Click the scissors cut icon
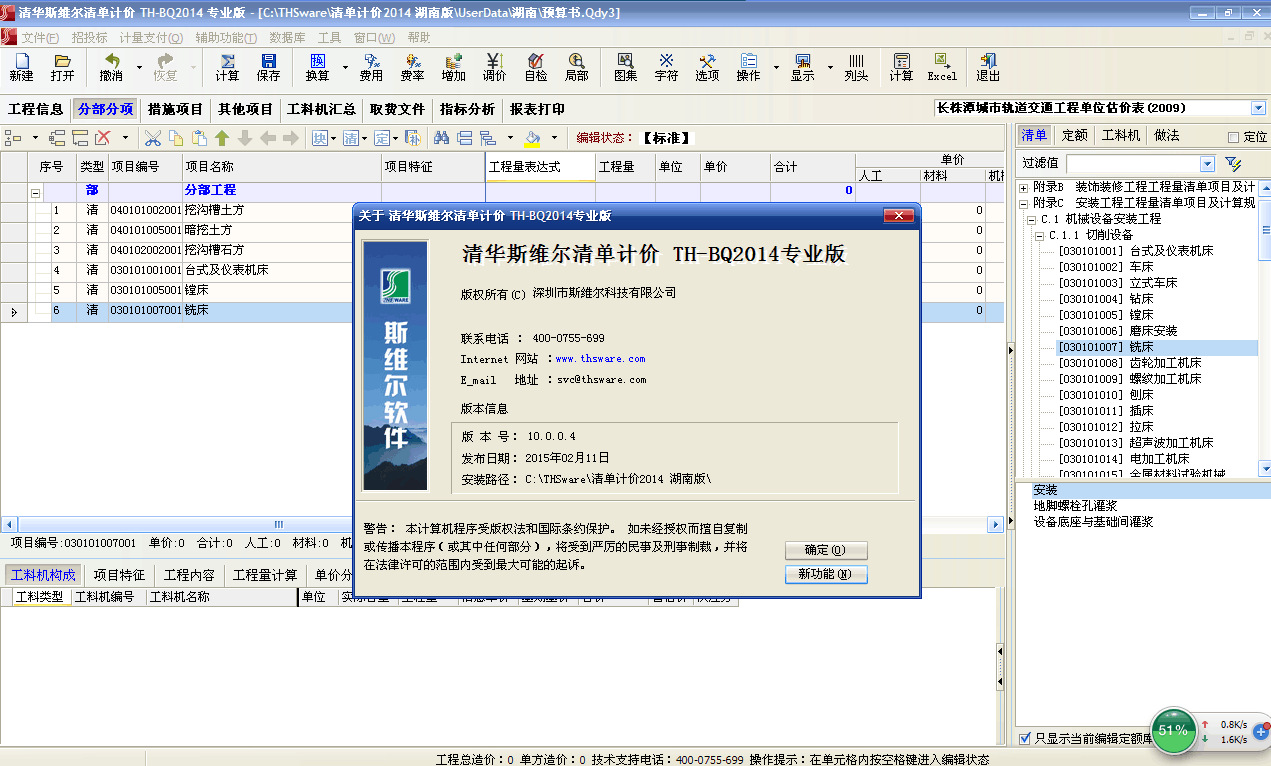 tap(153, 138)
